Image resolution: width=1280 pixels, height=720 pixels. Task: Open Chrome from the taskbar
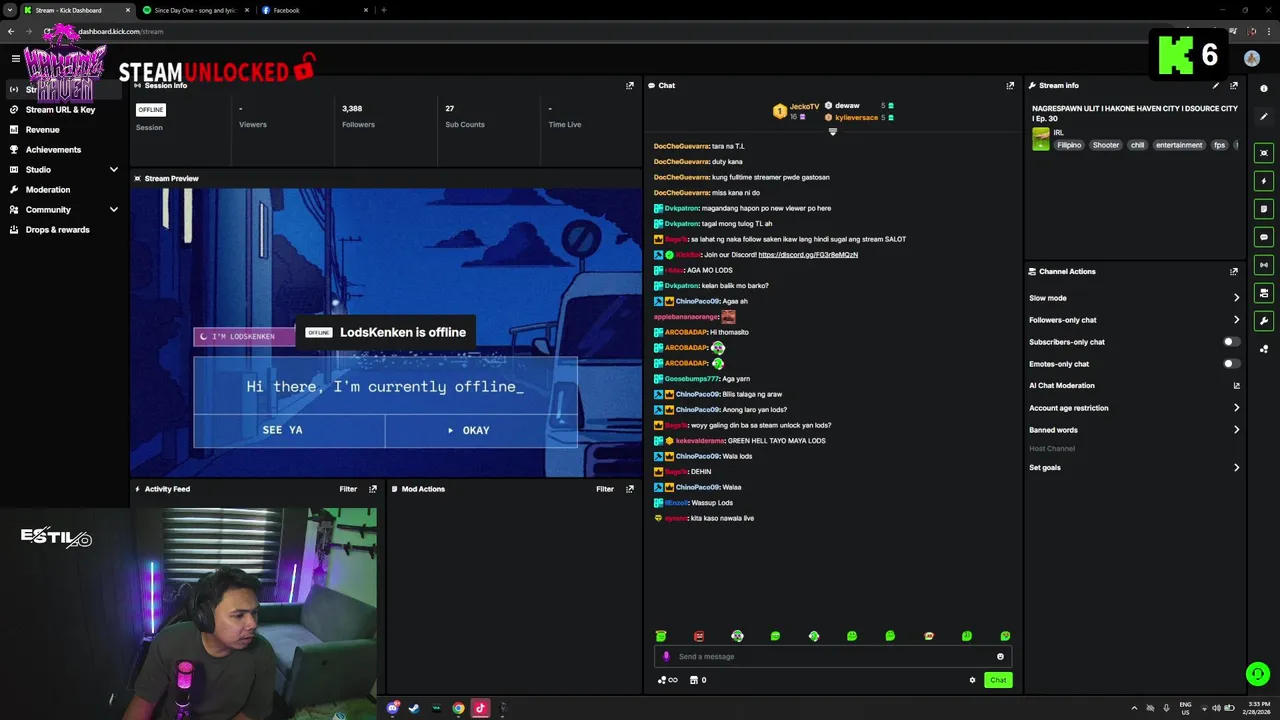coord(458,708)
